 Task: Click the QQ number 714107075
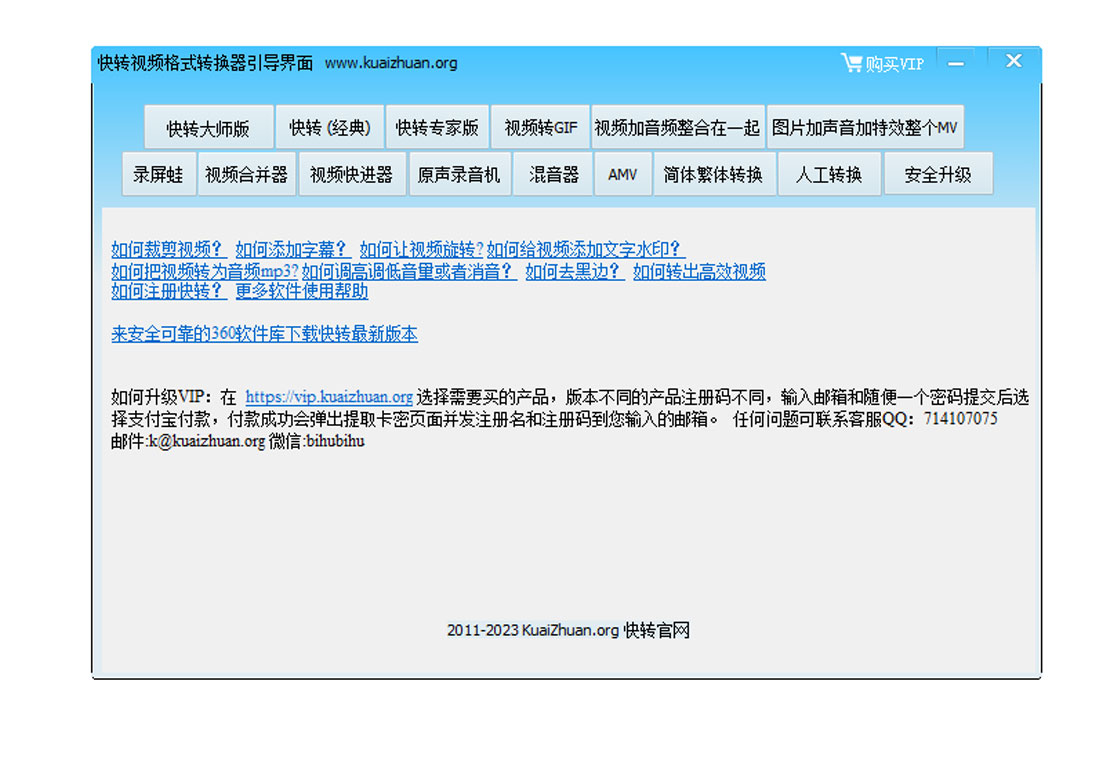click(961, 419)
